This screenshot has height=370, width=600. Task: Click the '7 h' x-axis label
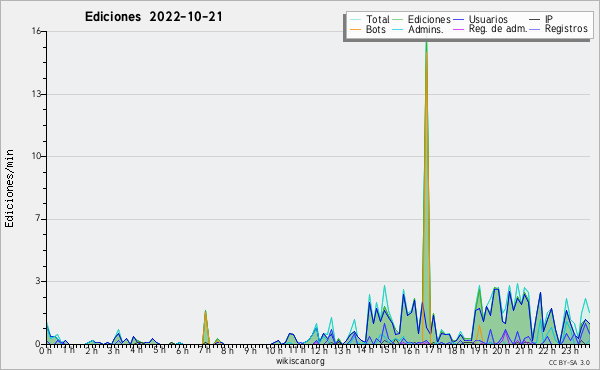pyautogui.click(x=204, y=350)
